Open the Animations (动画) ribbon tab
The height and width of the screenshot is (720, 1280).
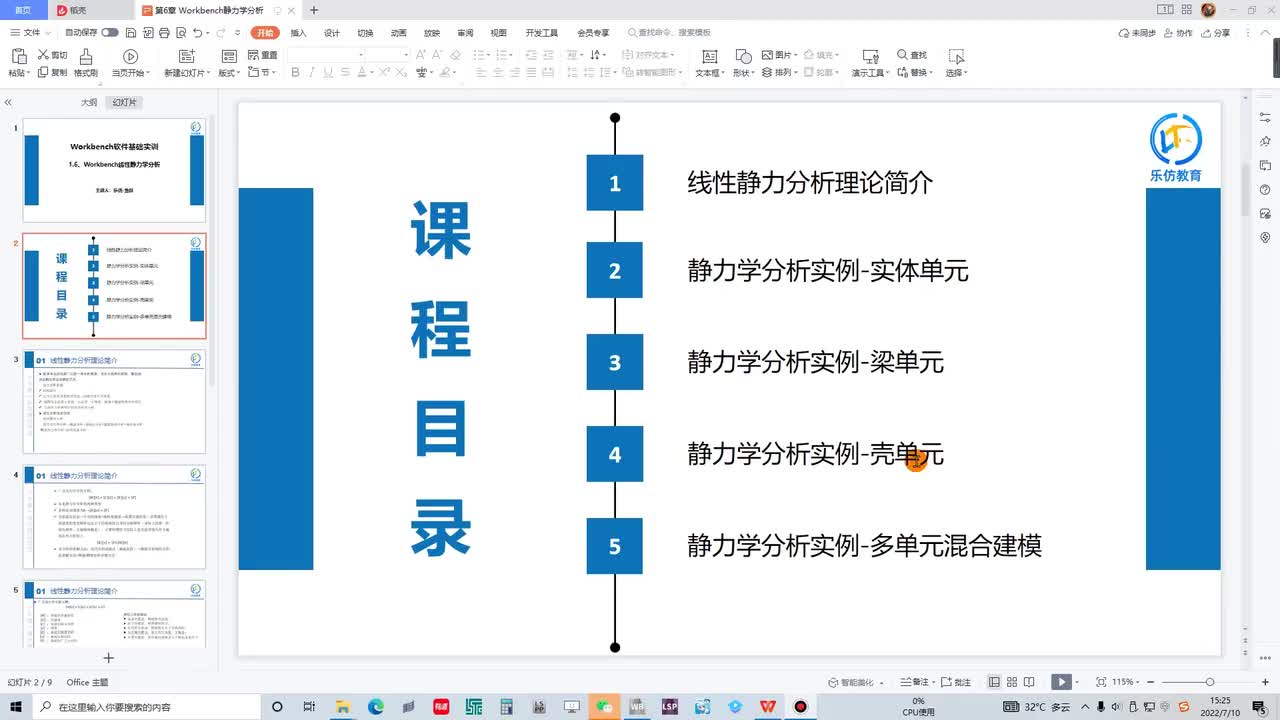point(398,33)
